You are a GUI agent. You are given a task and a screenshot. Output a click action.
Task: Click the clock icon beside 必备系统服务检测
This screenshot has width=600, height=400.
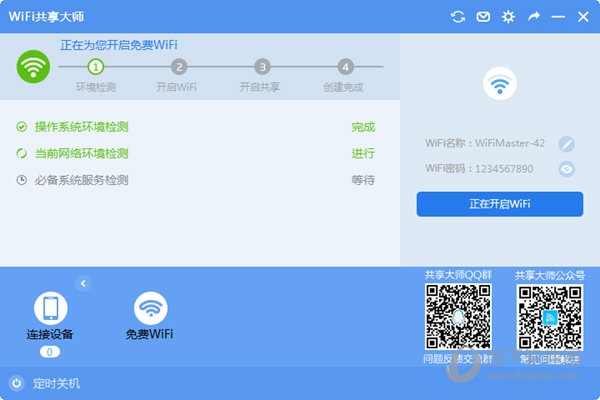click(21, 180)
